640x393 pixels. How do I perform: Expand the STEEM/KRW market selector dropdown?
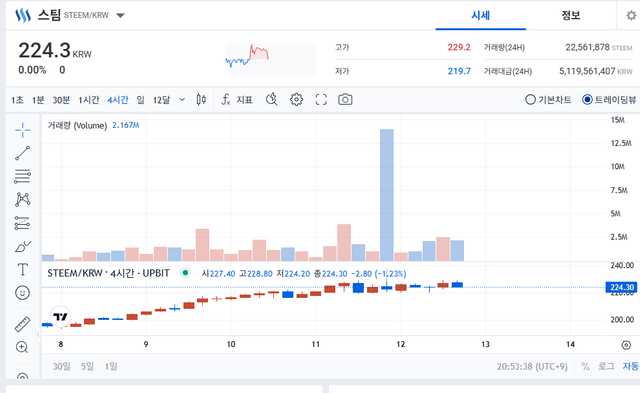[120, 16]
